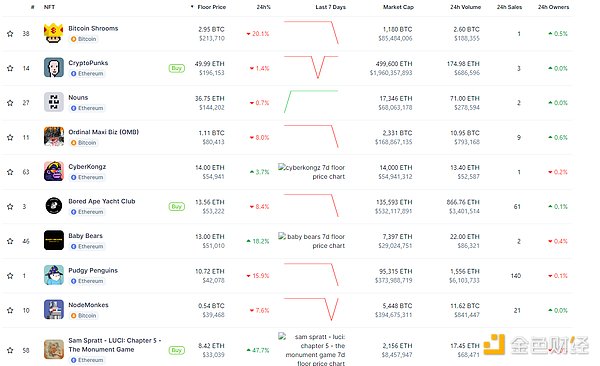Click the Pudgy Penguins penguin avatar
600x366 pixels.
(x=54, y=275)
